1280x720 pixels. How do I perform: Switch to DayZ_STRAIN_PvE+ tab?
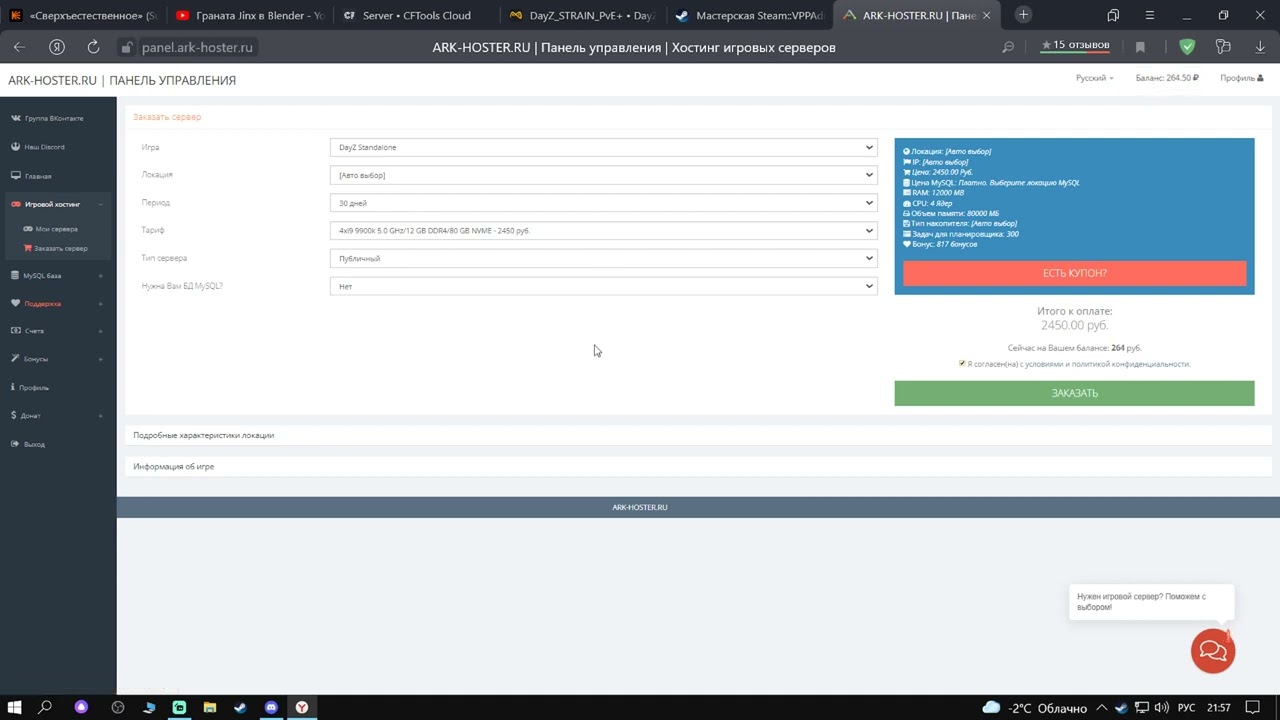[582, 15]
